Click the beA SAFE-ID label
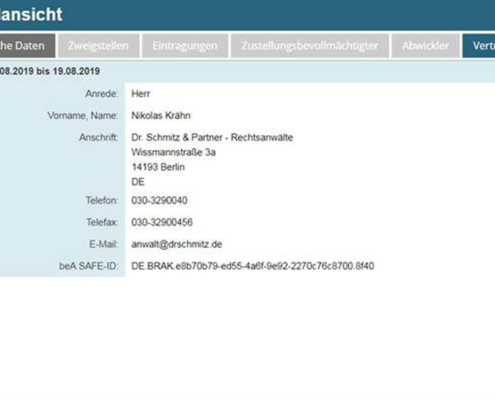 89,266
